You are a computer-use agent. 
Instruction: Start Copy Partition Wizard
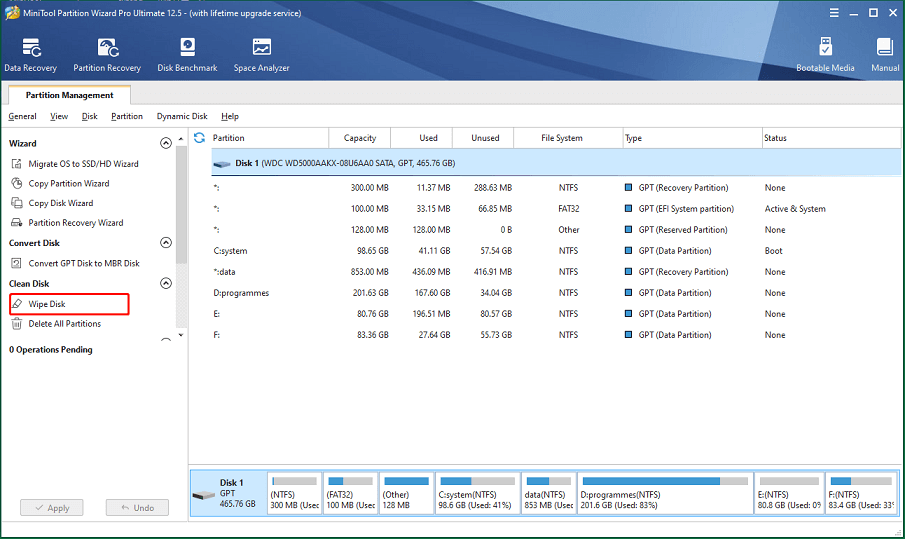pyautogui.click(x=69, y=184)
